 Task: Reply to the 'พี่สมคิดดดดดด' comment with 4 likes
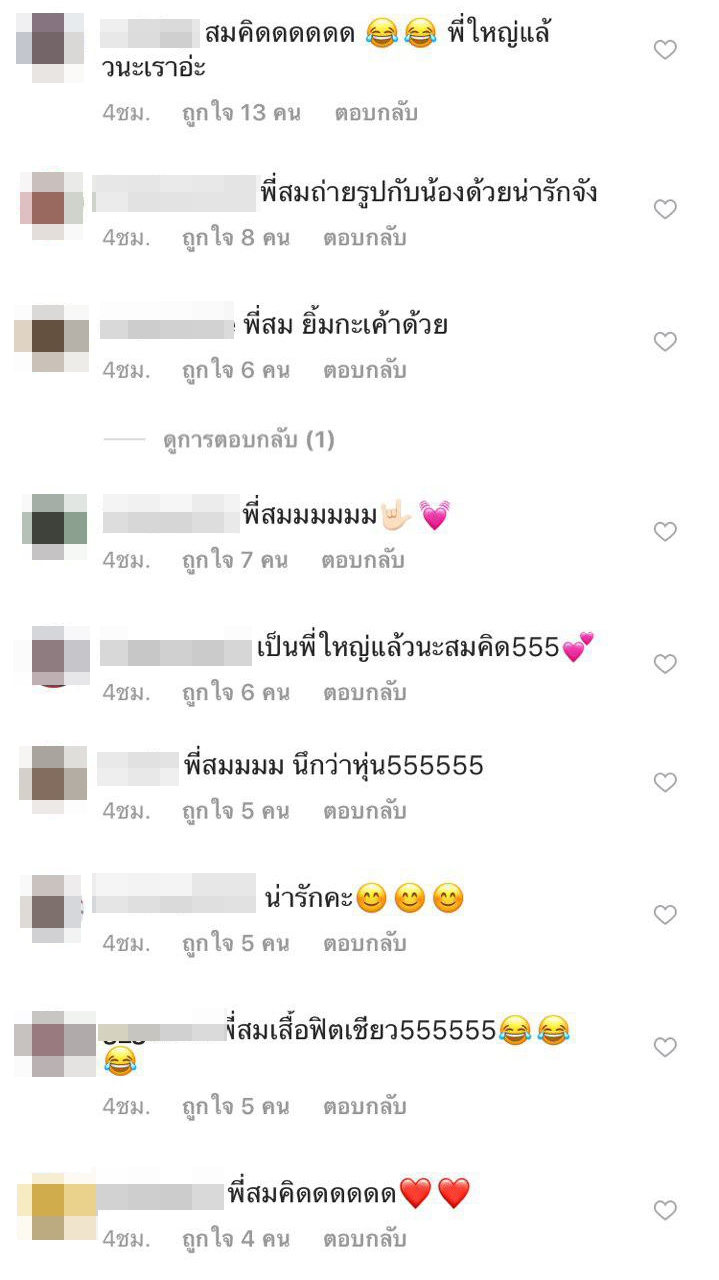[364, 1240]
